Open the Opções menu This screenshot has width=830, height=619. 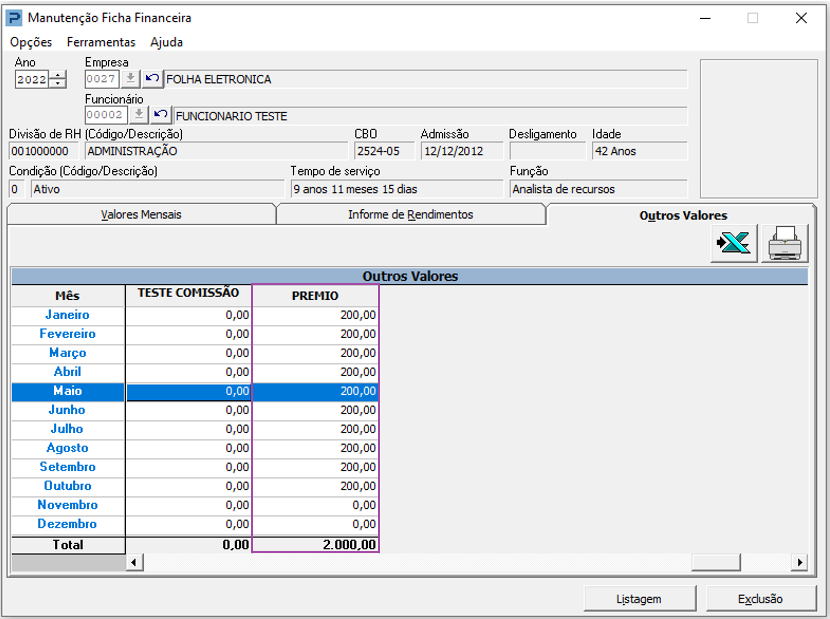pos(31,42)
